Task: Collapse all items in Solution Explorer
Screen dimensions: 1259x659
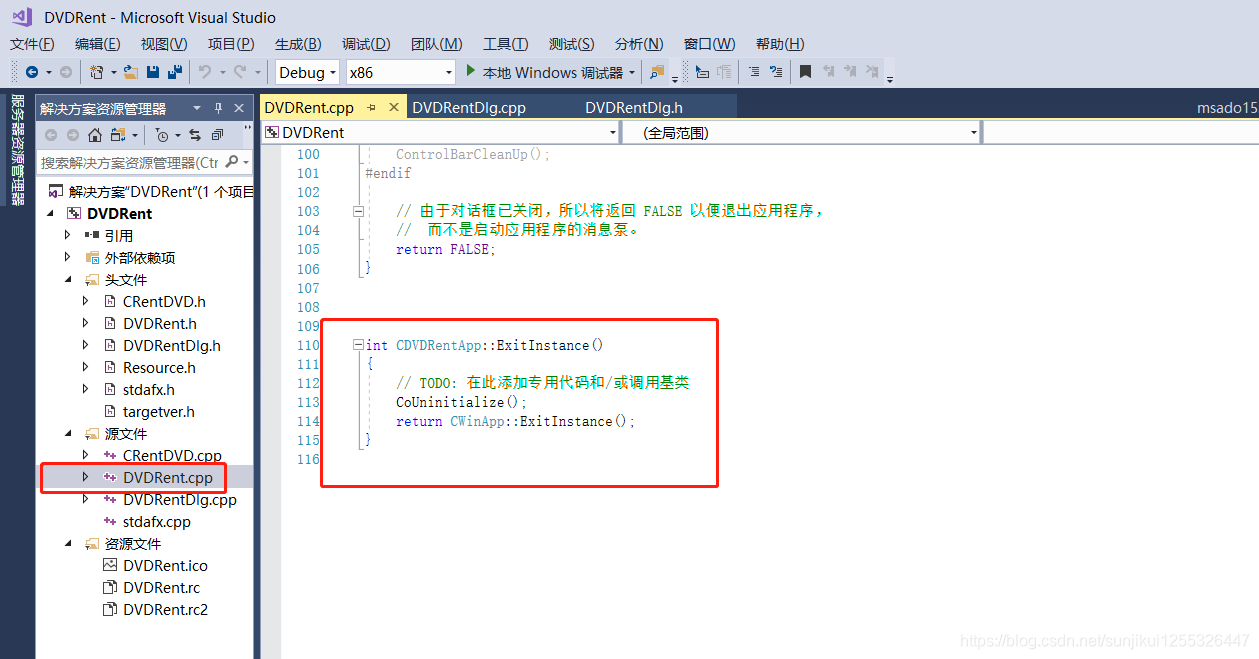Action: tap(217, 135)
